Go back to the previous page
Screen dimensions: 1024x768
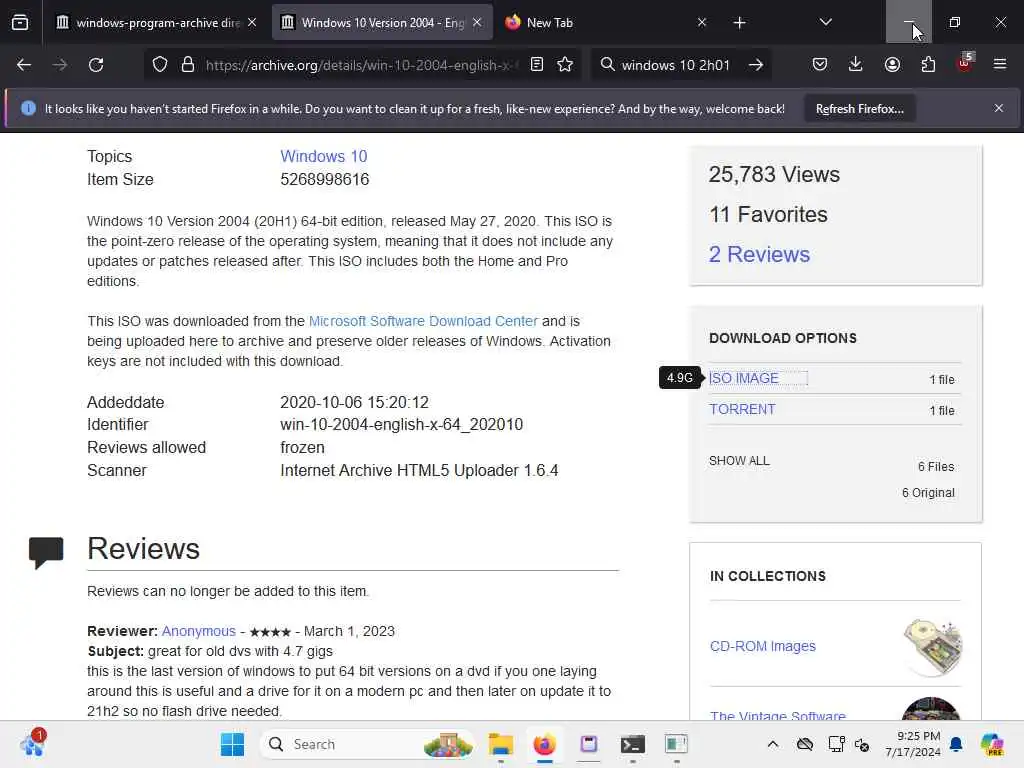(x=24, y=65)
